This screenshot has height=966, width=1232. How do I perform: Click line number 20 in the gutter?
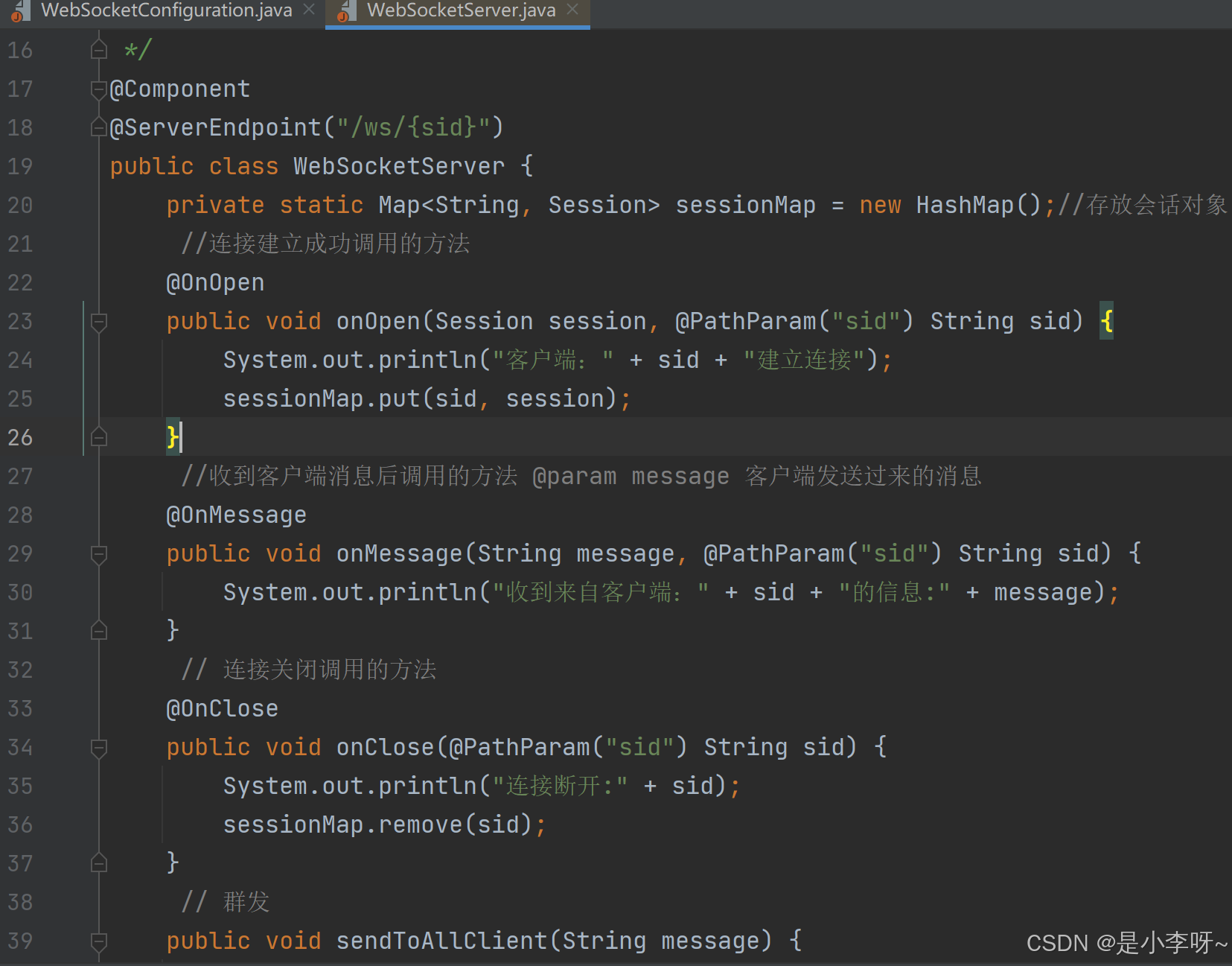(20, 205)
